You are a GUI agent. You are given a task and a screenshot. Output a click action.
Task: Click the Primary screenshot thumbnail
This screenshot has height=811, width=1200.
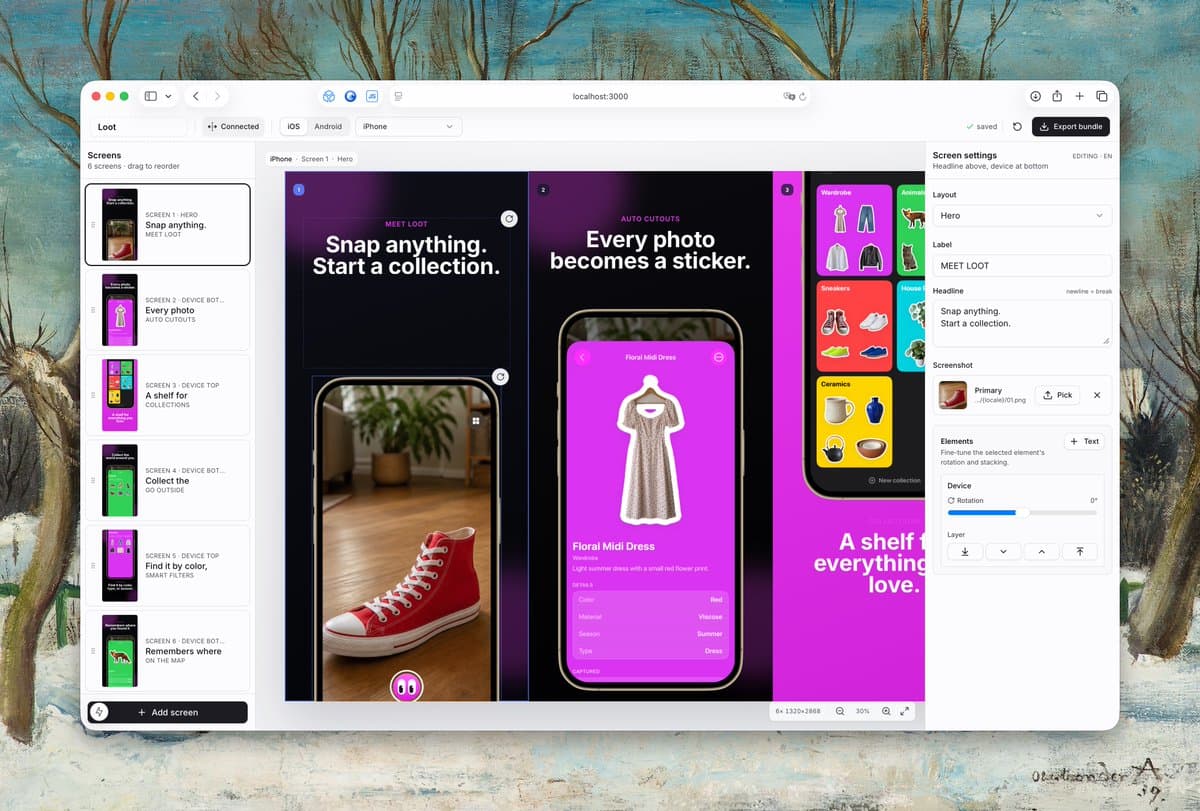pos(953,395)
